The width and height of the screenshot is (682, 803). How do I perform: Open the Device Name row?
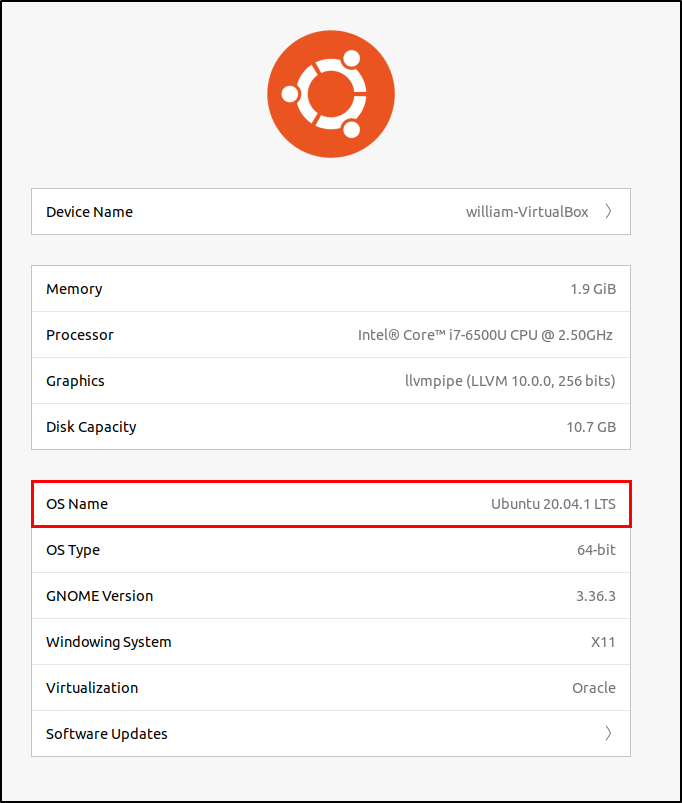[331, 212]
